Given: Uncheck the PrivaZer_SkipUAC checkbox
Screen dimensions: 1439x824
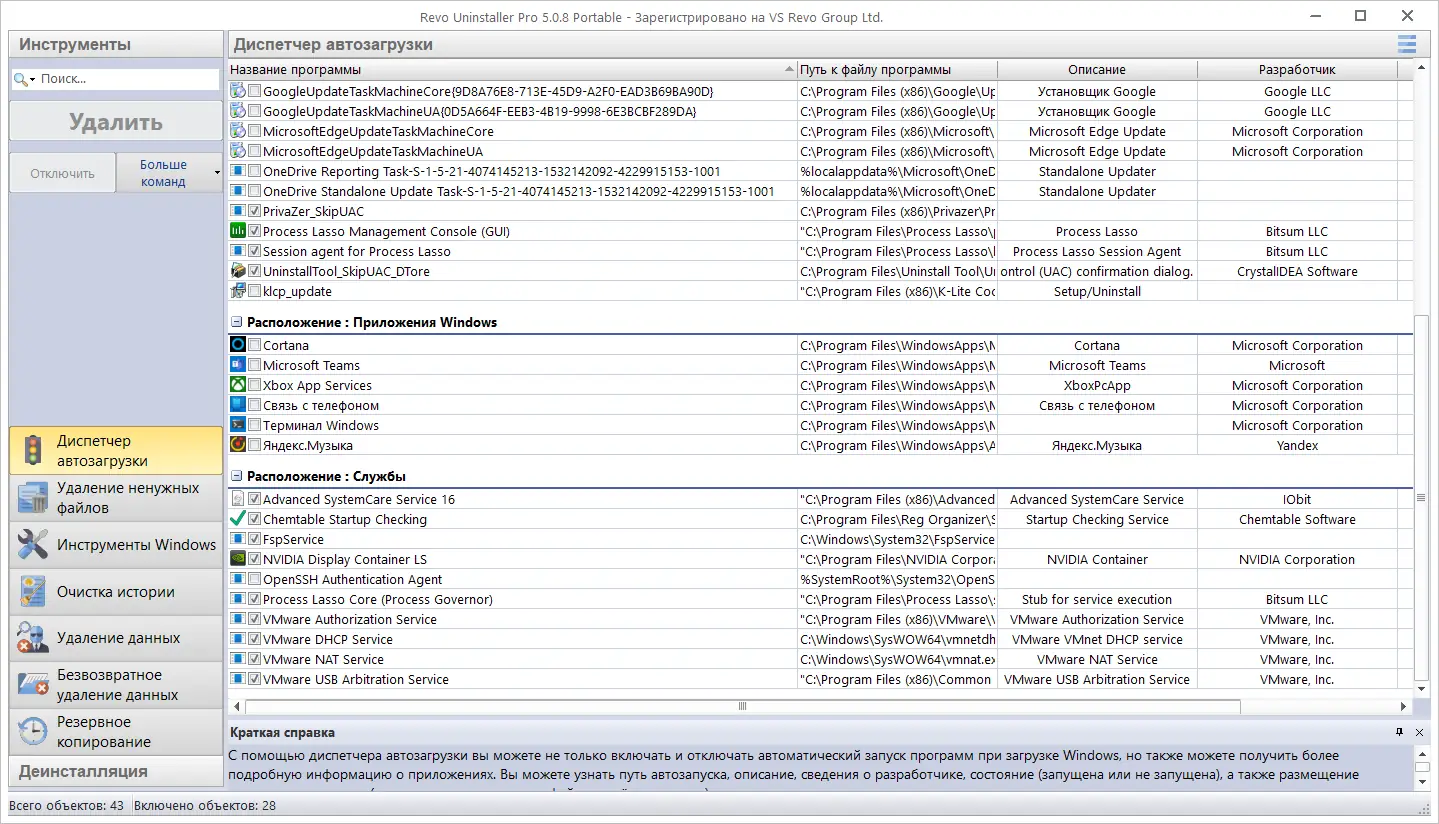Looking at the screenshot, I should pos(255,211).
